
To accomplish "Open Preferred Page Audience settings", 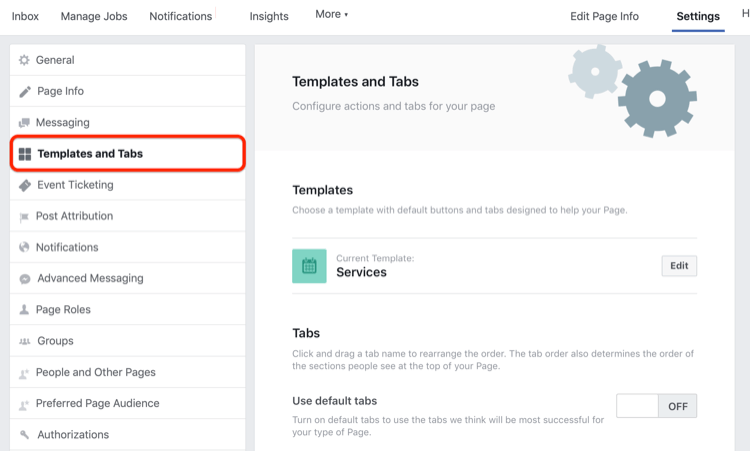I will pyautogui.click(x=128, y=403).
